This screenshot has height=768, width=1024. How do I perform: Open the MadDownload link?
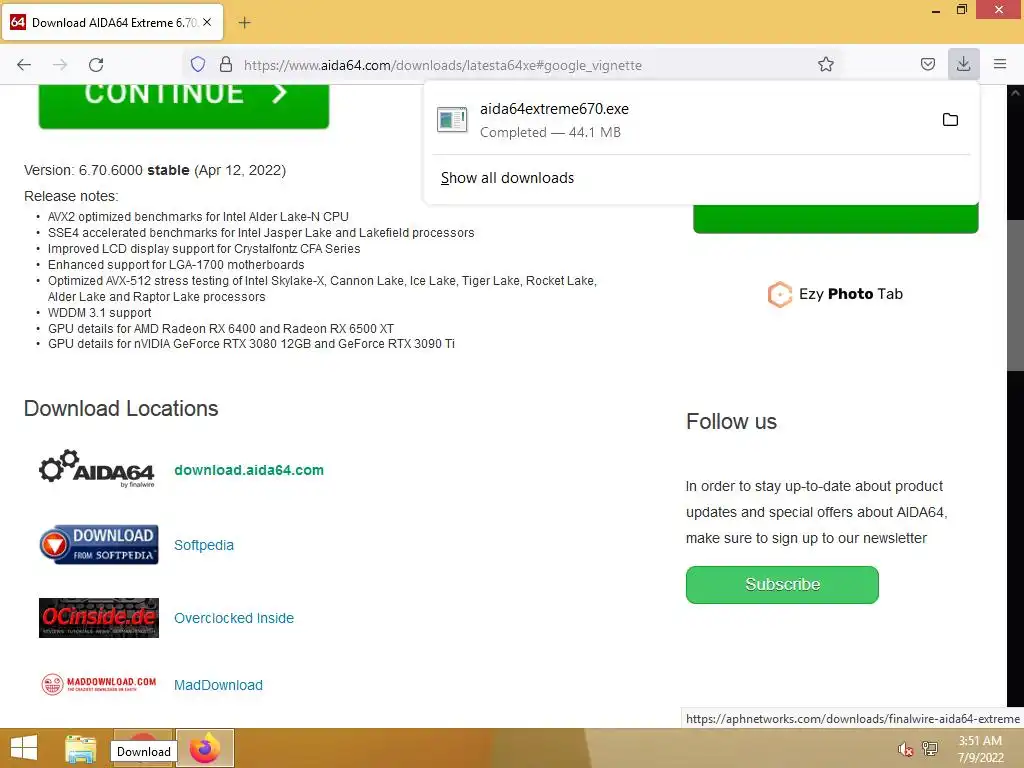point(218,685)
